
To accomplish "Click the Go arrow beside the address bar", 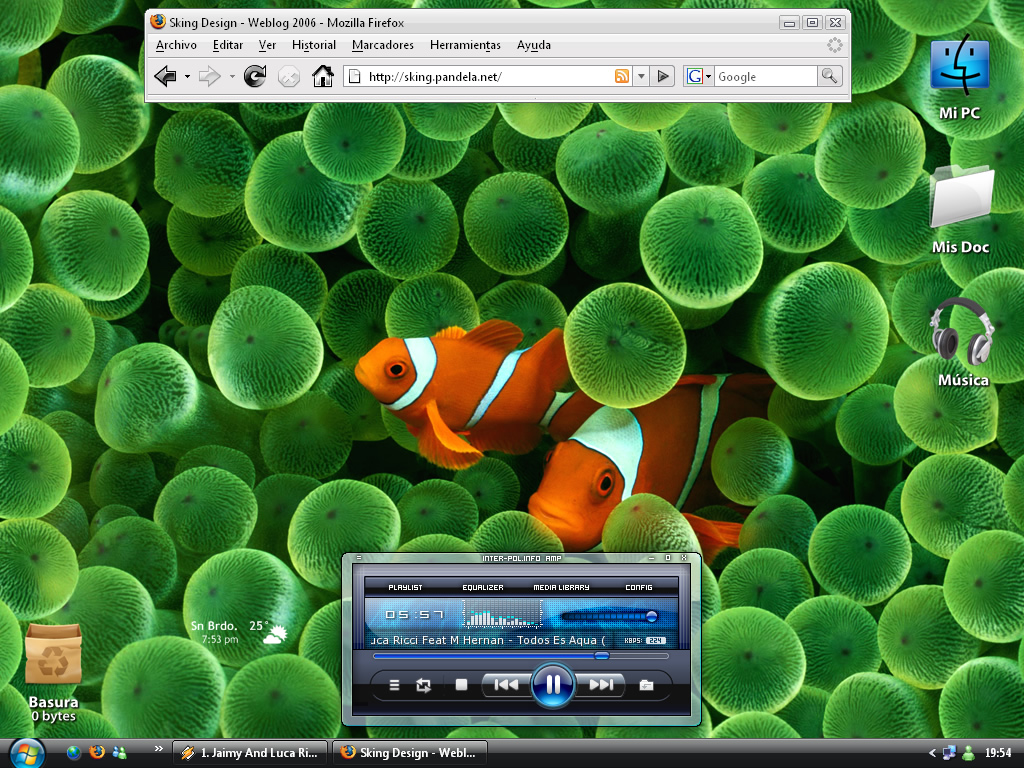I will (663, 76).
